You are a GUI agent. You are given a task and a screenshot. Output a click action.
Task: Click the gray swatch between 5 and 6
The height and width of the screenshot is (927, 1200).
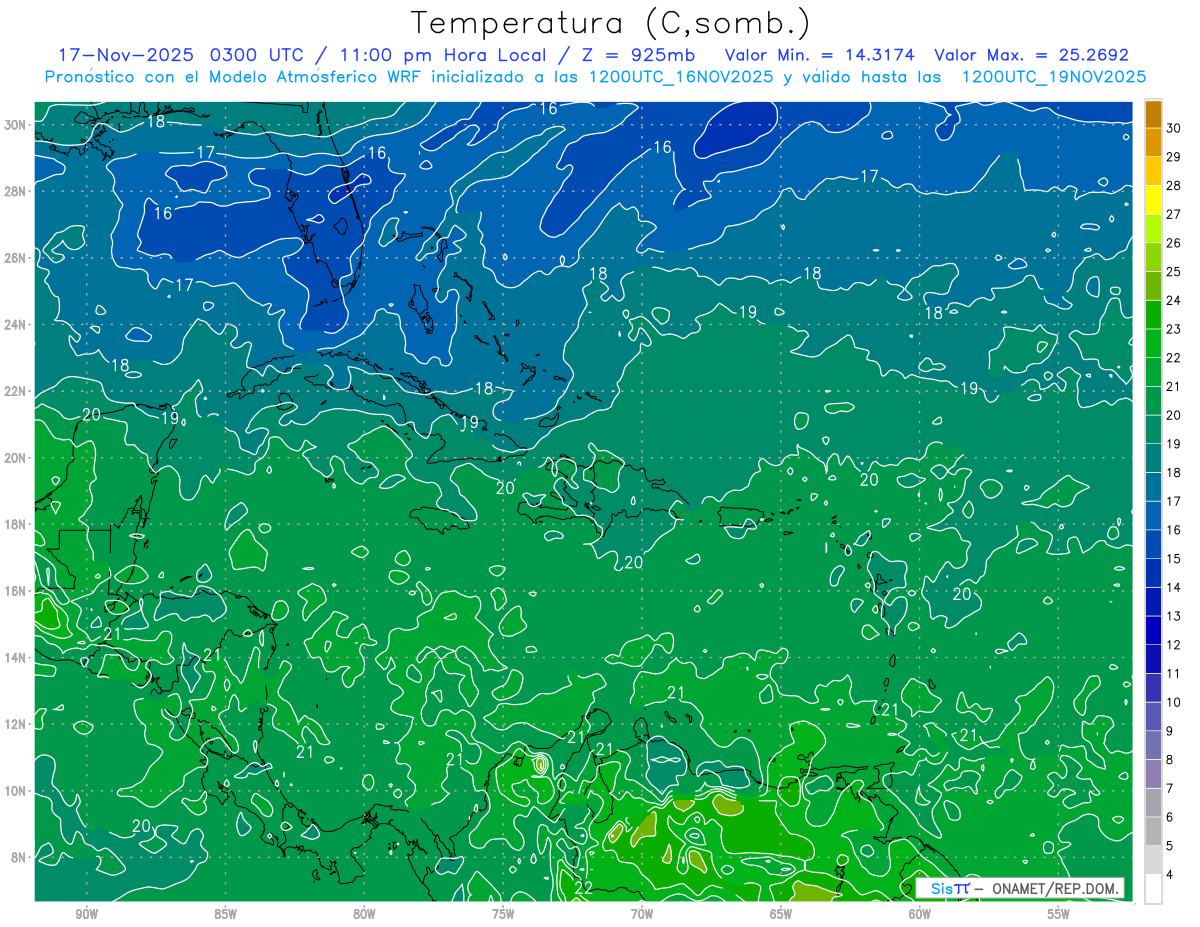point(1153,832)
